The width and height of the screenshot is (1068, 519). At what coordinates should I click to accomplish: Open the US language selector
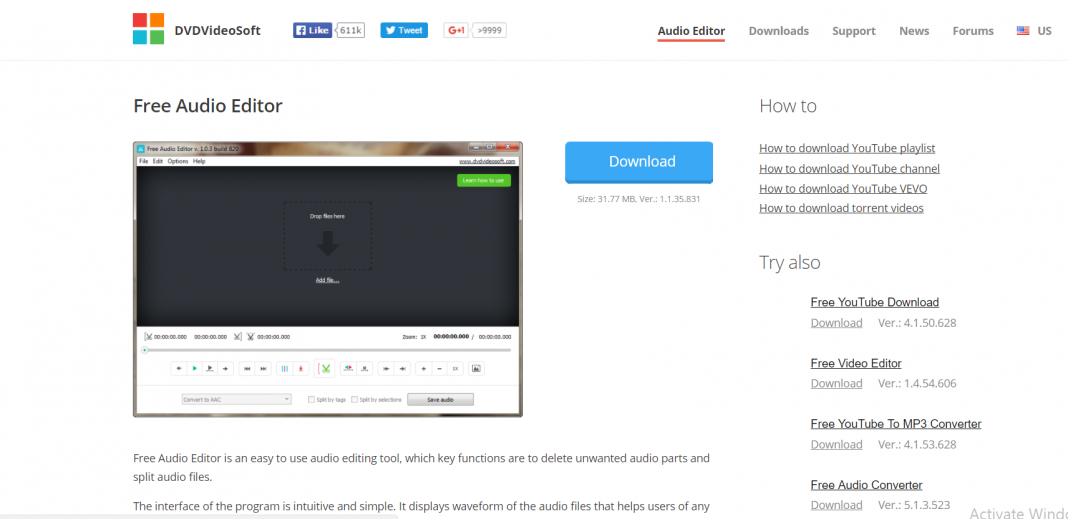pyautogui.click(x=1034, y=31)
